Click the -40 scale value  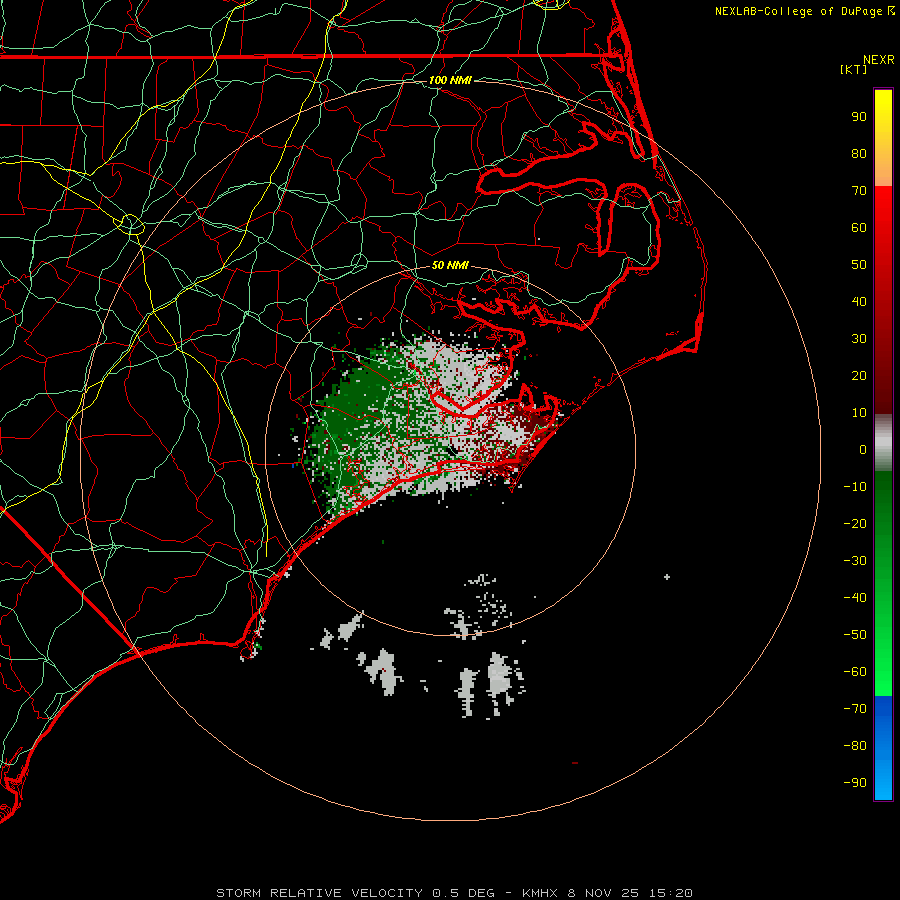pyautogui.click(x=855, y=598)
